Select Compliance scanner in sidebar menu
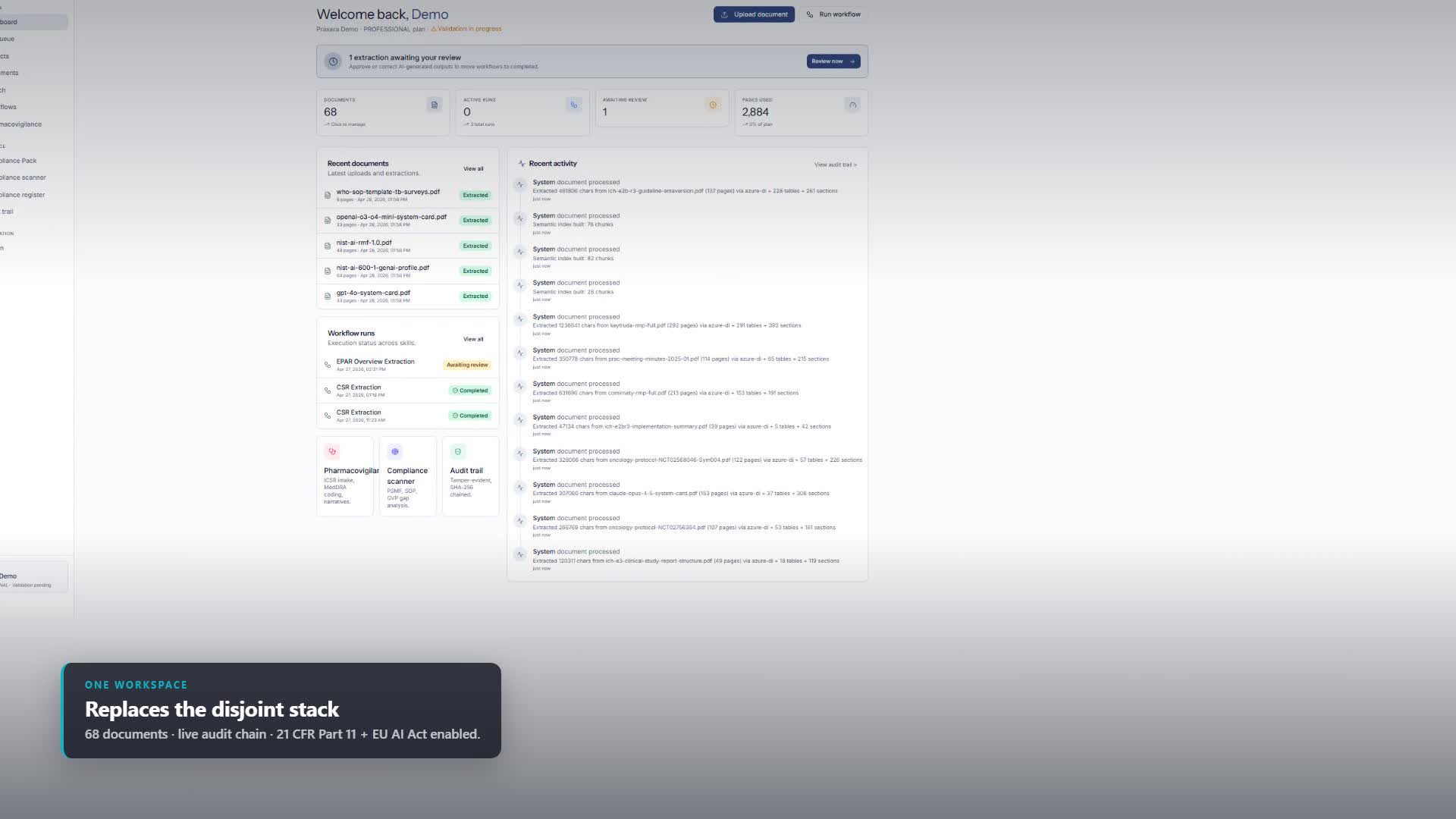Viewport: 1456px width, 819px height. tap(23, 177)
